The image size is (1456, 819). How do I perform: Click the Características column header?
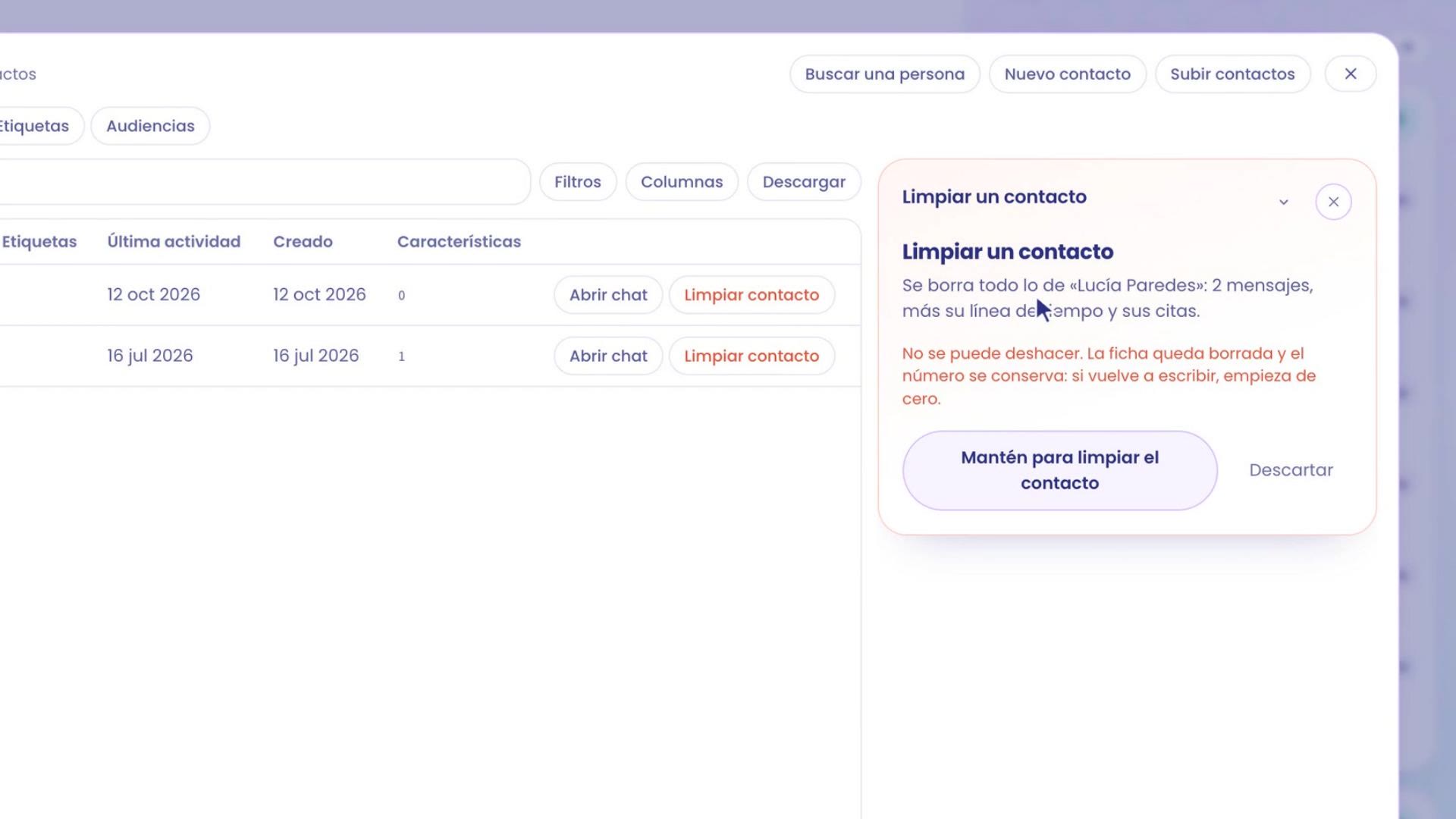[459, 241]
